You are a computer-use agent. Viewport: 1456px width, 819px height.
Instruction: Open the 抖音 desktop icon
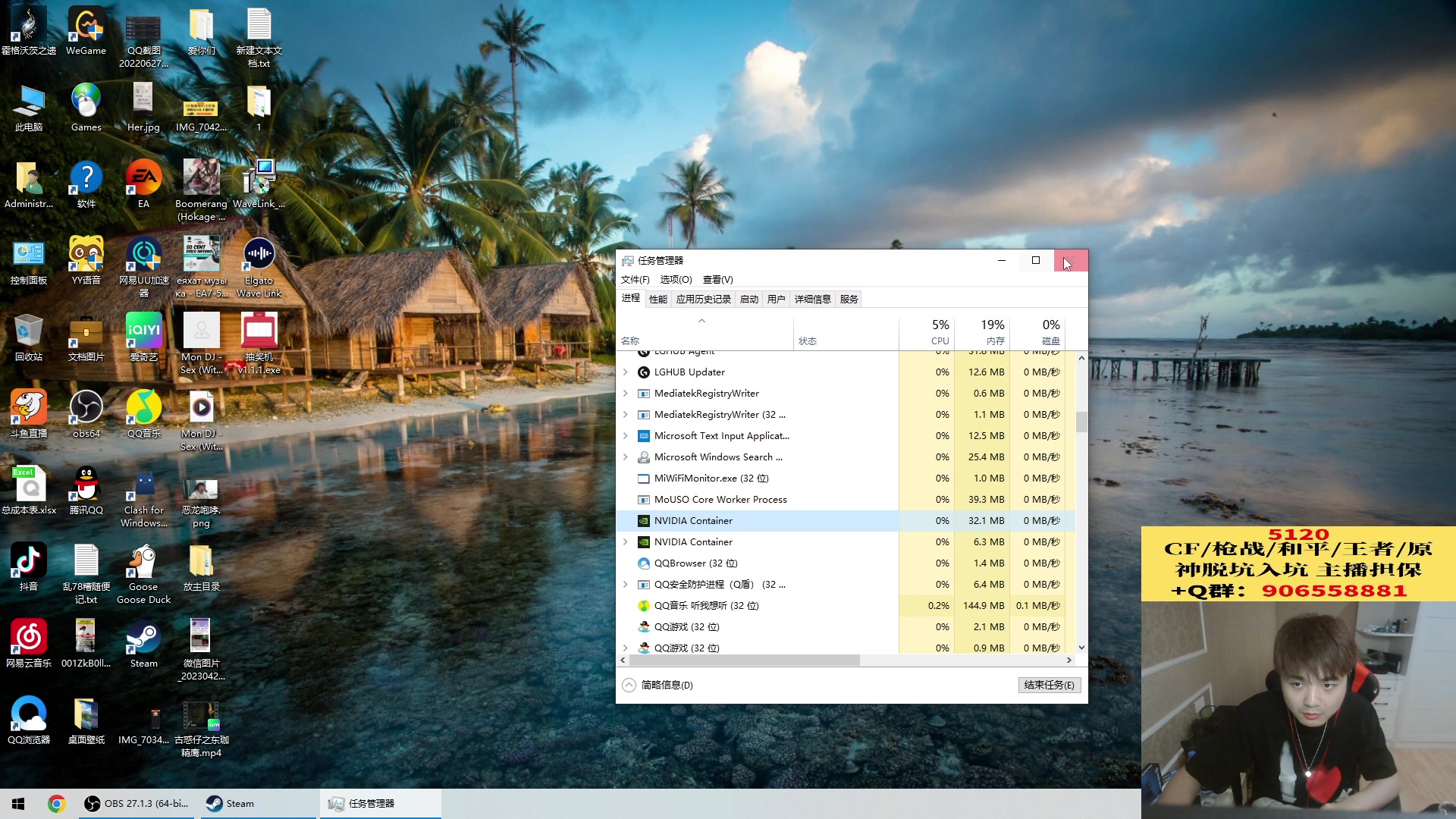click(29, 567)
